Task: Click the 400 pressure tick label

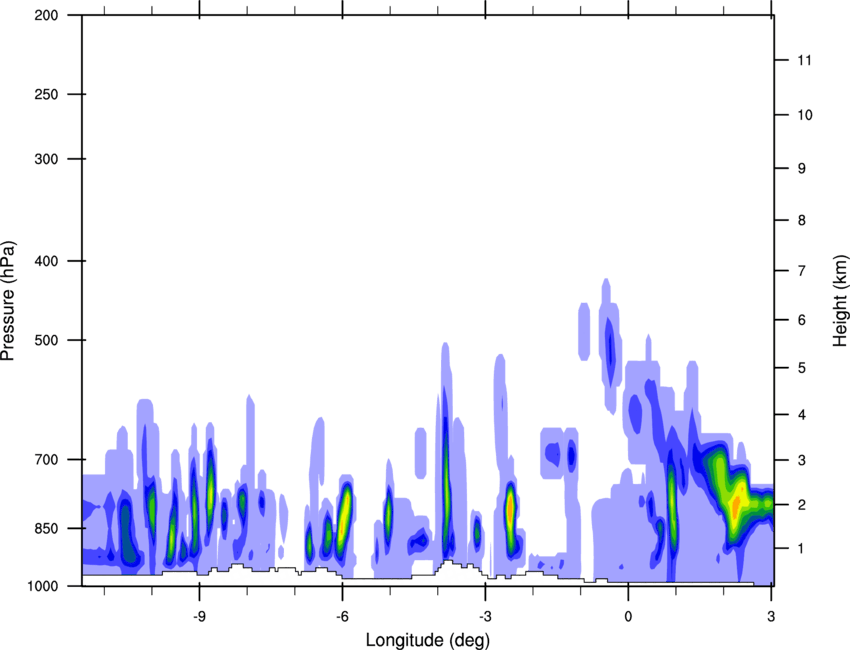Action: 46,261
